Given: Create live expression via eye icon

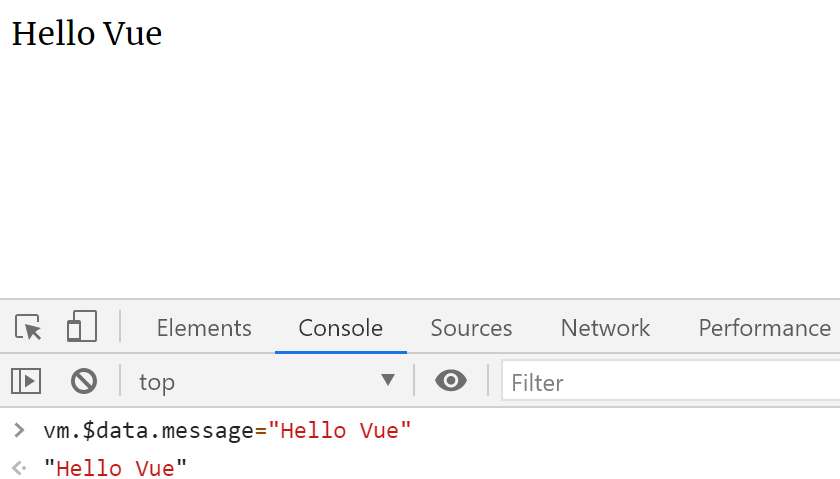Looking at the screenshot, I should pyautogui.click(x=451, y=381).
